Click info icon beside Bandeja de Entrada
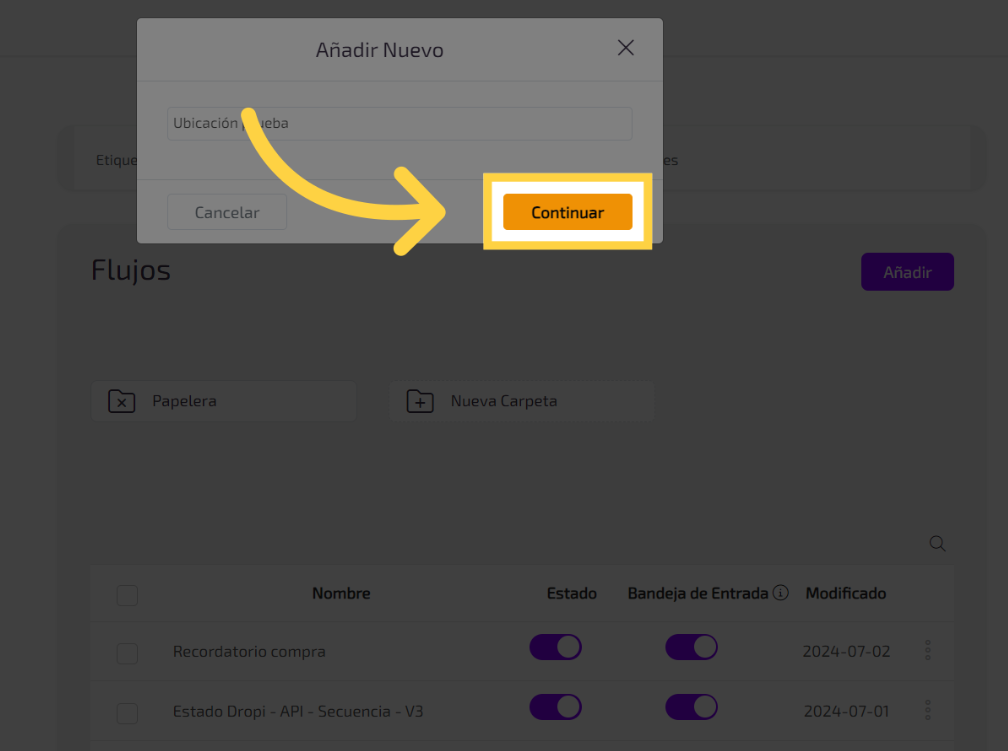1008x751 pixels. [781, 593]
